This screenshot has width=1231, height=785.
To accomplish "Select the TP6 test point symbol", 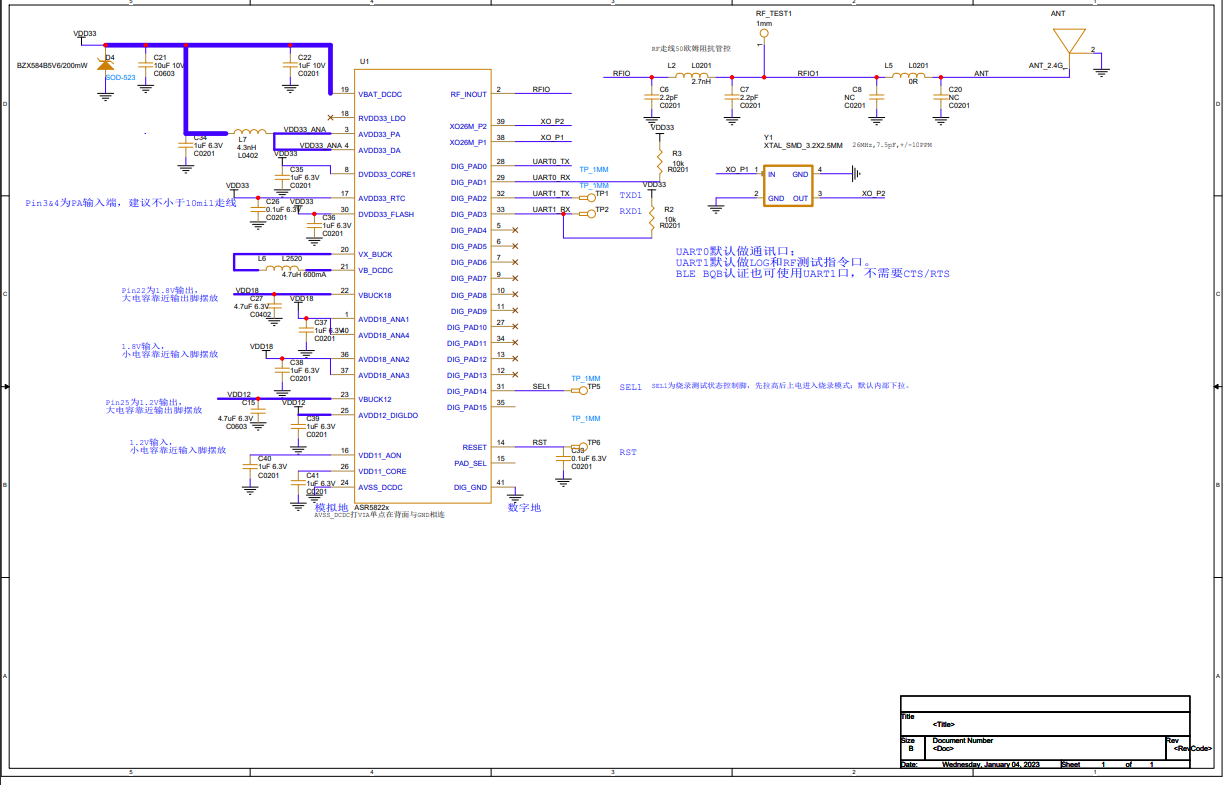I will click(x=581, y=446).
